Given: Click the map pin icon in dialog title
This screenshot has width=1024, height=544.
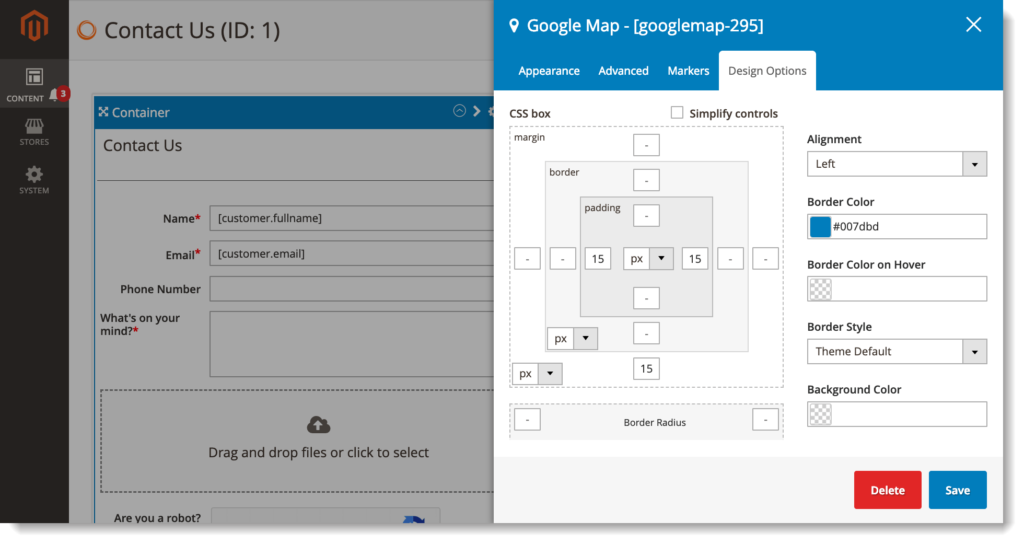Looking at the screenshot, I should coord(514,25).
